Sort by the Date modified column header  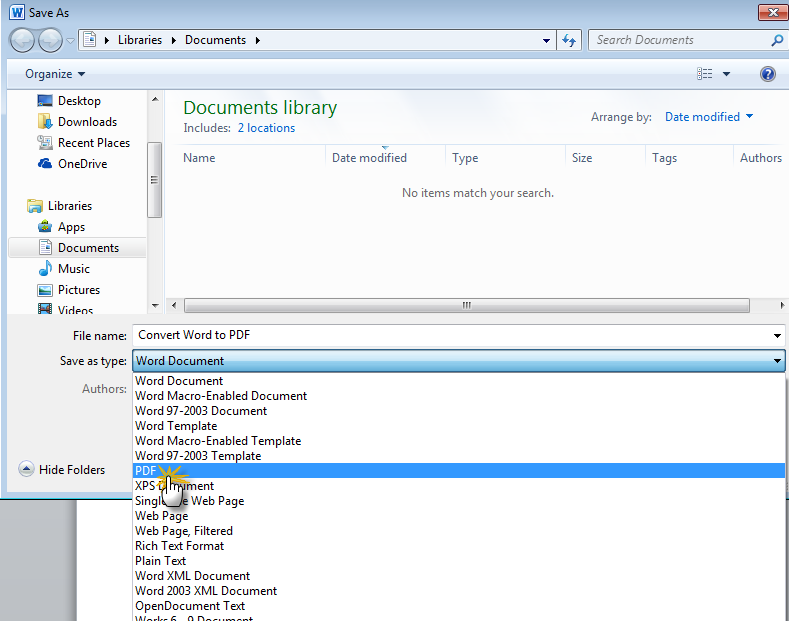point(369,158)
